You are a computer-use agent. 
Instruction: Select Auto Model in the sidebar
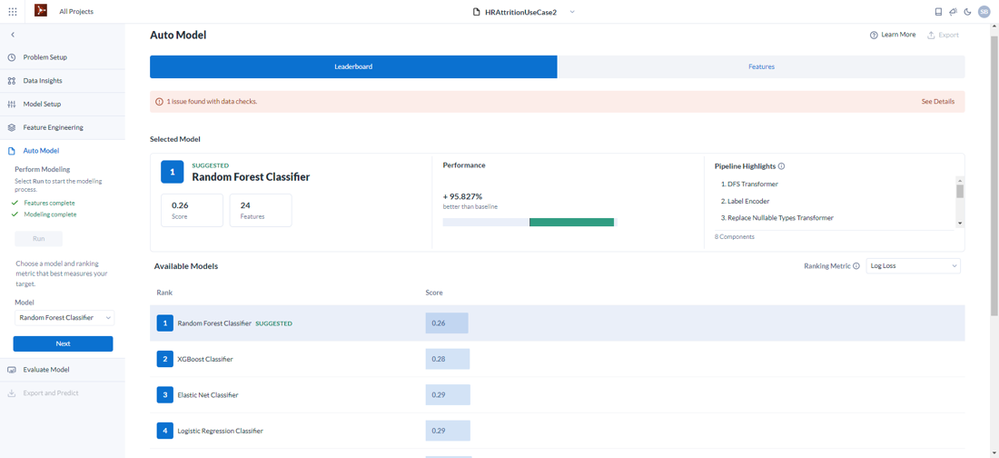41,151
